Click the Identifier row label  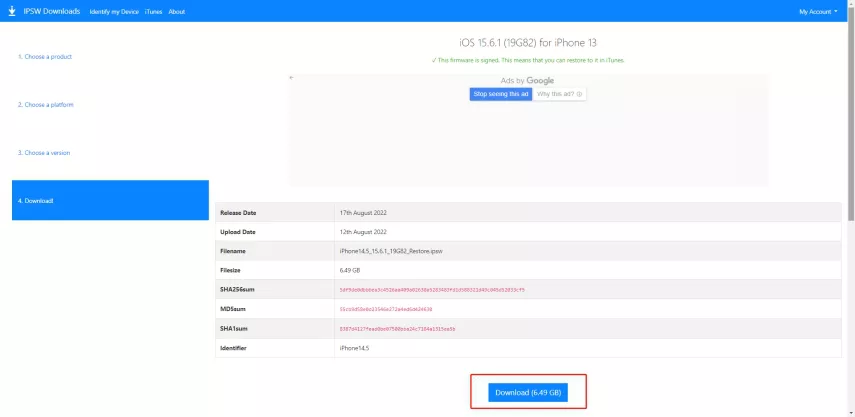click(233, 348)
